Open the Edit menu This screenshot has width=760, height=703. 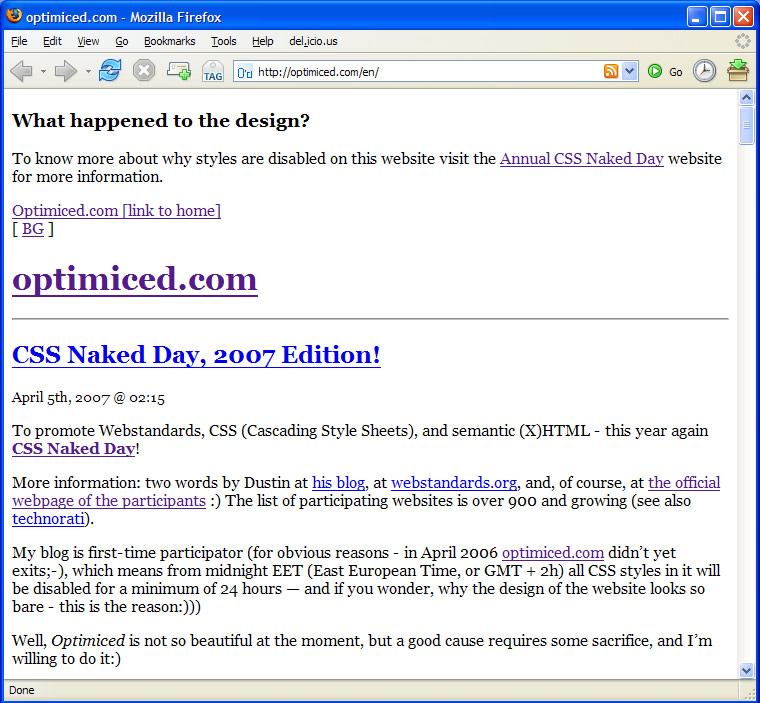(x=52, y=41)
